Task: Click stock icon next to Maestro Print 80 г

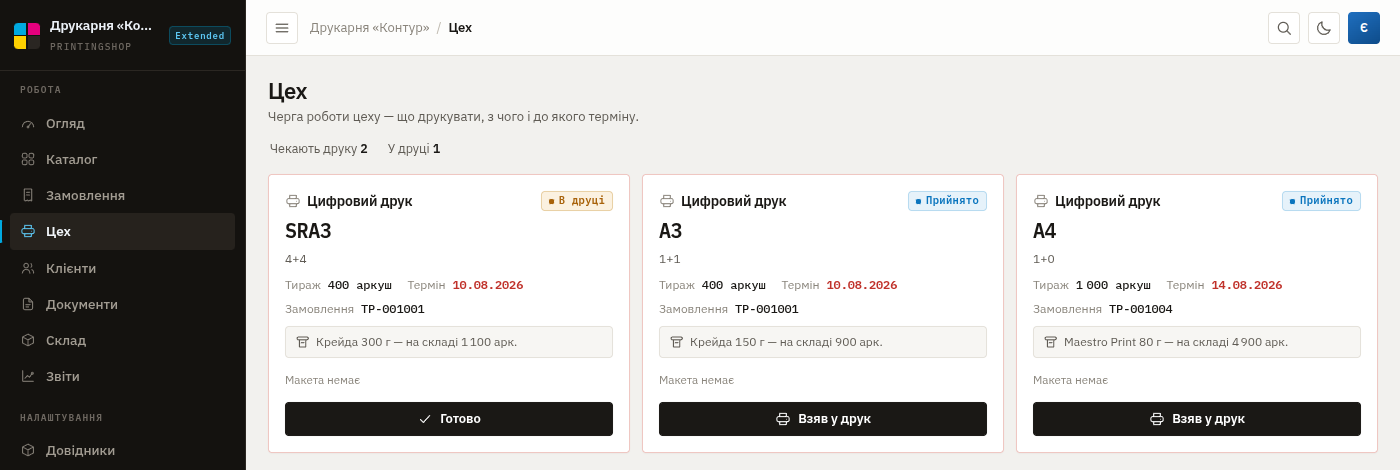Action: [1051, 342]
